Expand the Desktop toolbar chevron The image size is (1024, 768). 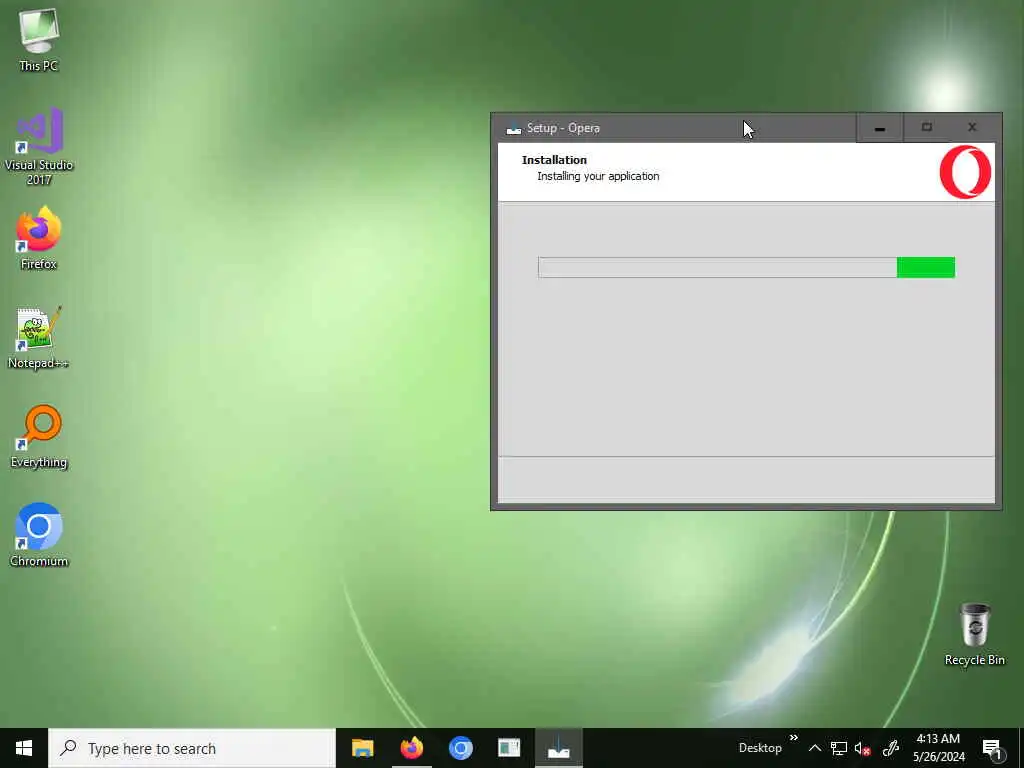793,738
